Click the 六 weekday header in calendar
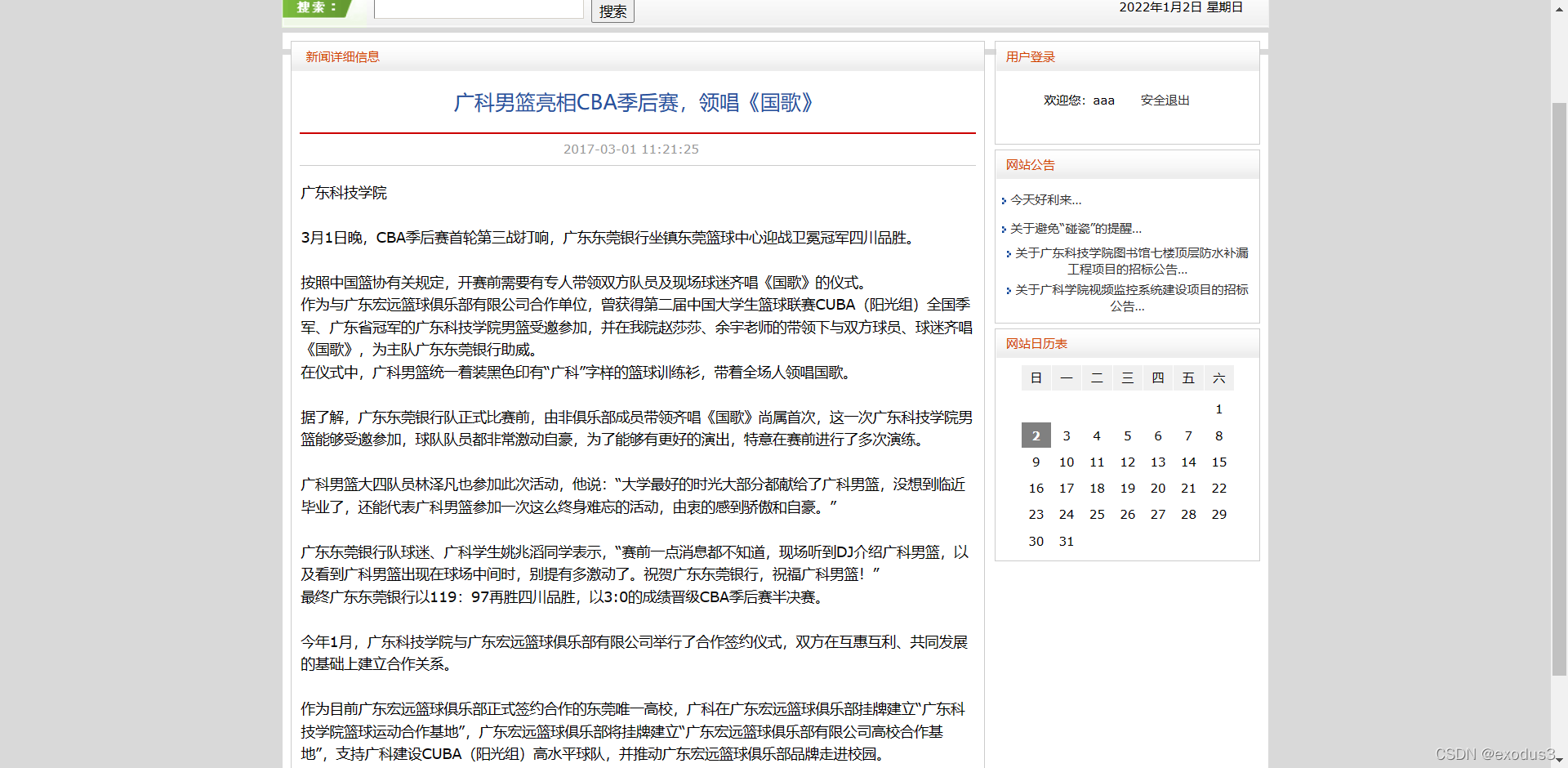 pos(1218,378)
